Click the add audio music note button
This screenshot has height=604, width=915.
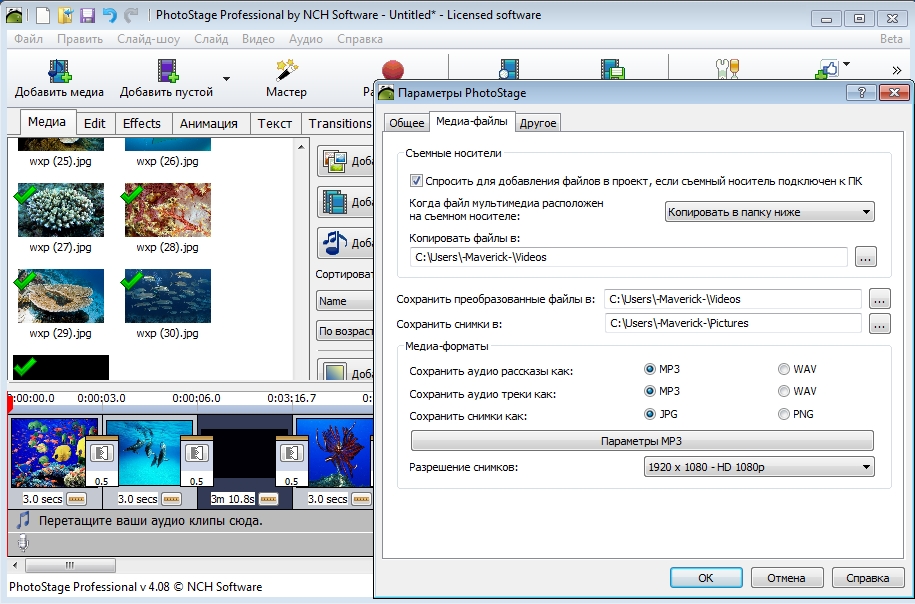pos(335,243)
